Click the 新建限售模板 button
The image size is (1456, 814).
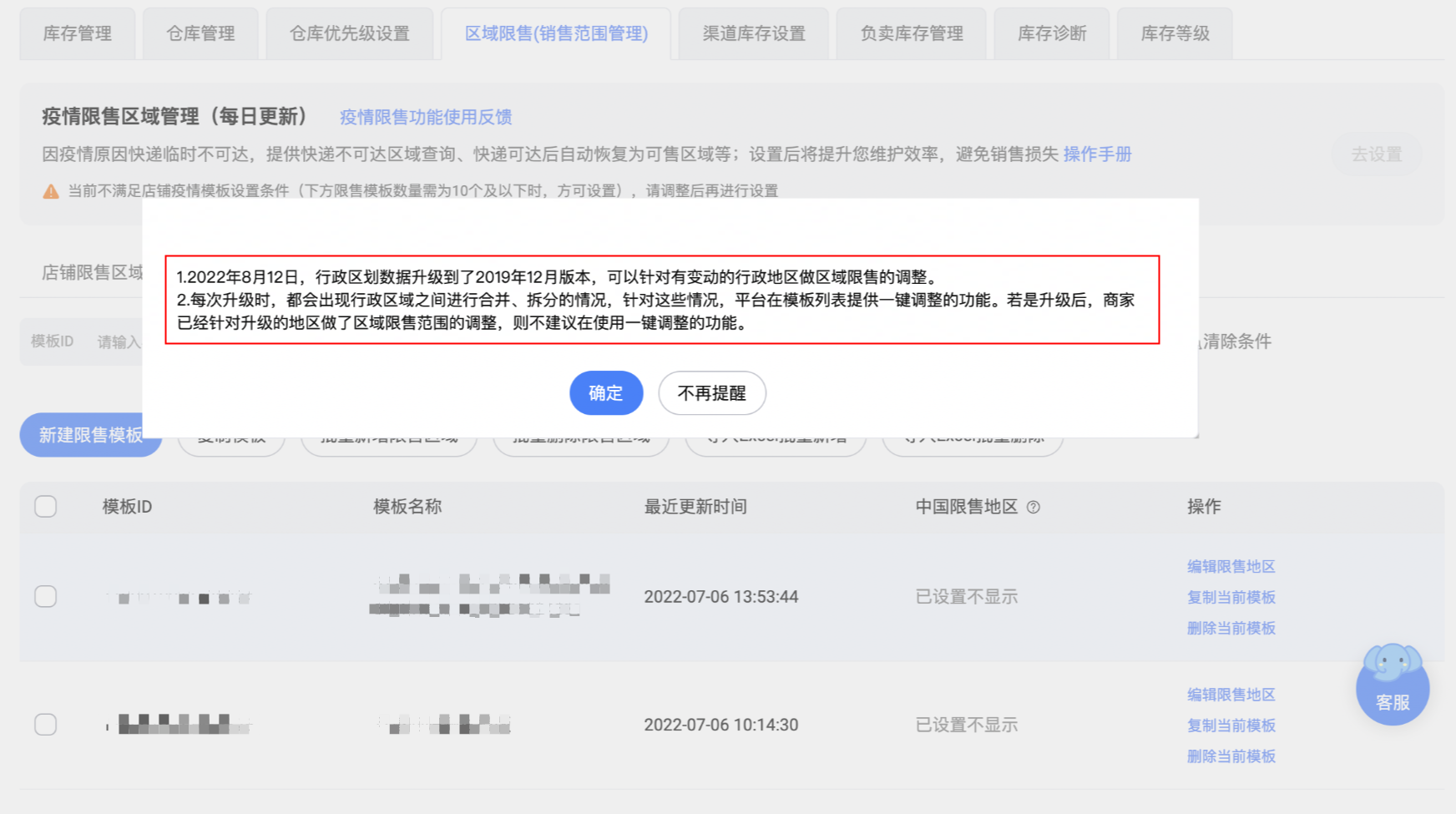[x=91, y=435]
